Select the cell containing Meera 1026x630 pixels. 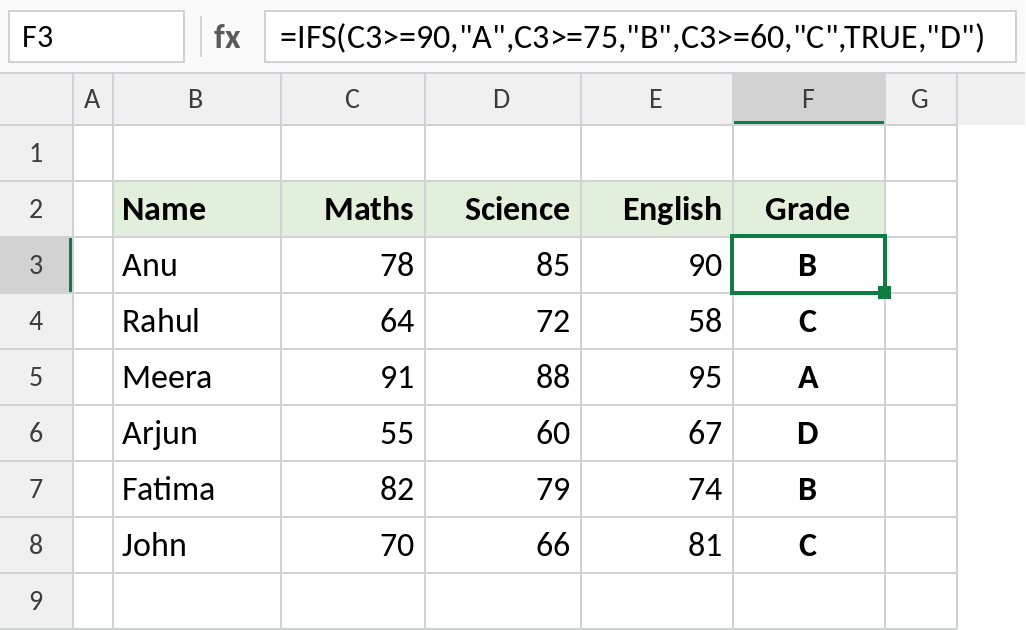click(196, 377)
